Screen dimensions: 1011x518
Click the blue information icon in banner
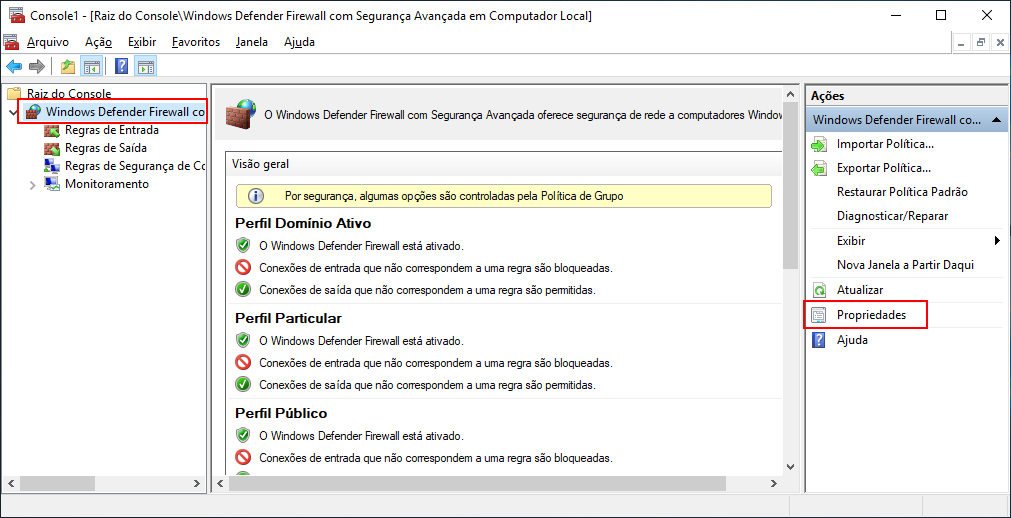coord(256,196)
